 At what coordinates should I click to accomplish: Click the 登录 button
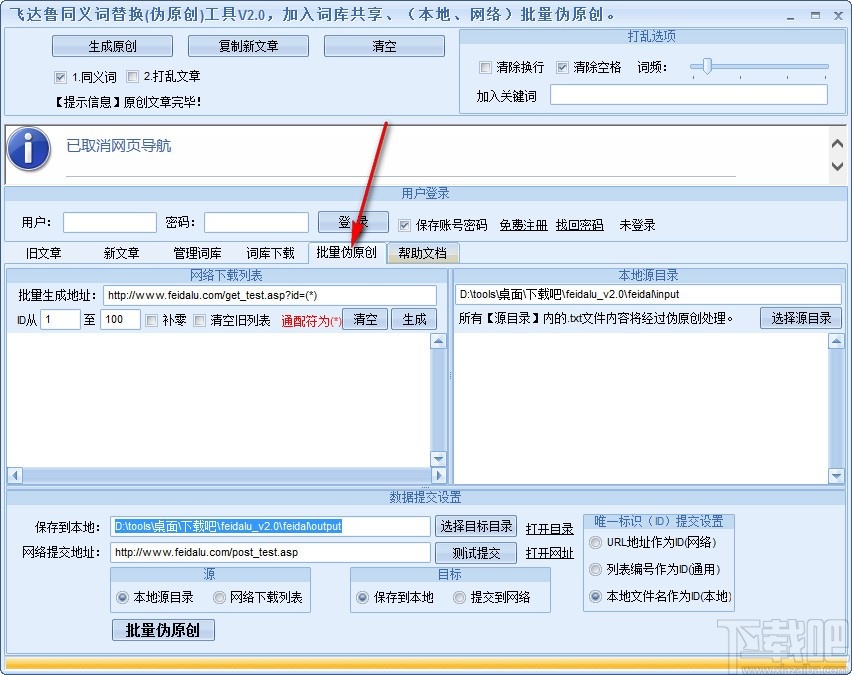(x=353, y=222)
